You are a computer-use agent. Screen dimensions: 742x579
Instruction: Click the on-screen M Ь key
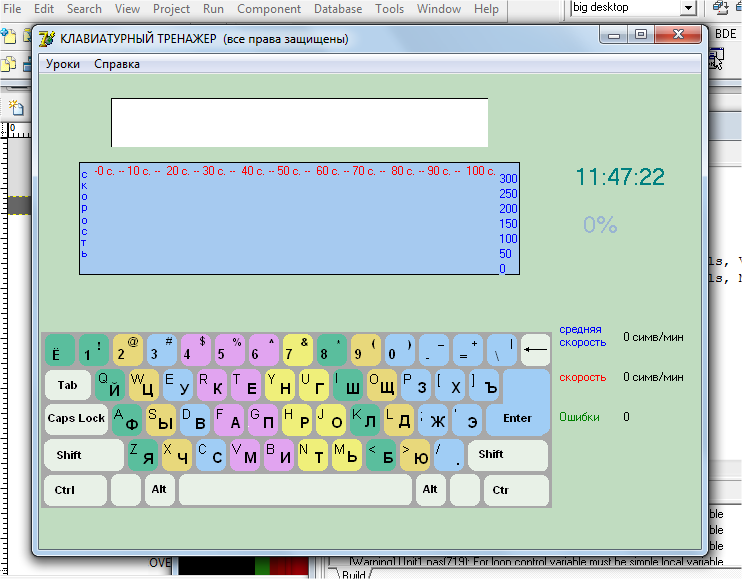347,455
